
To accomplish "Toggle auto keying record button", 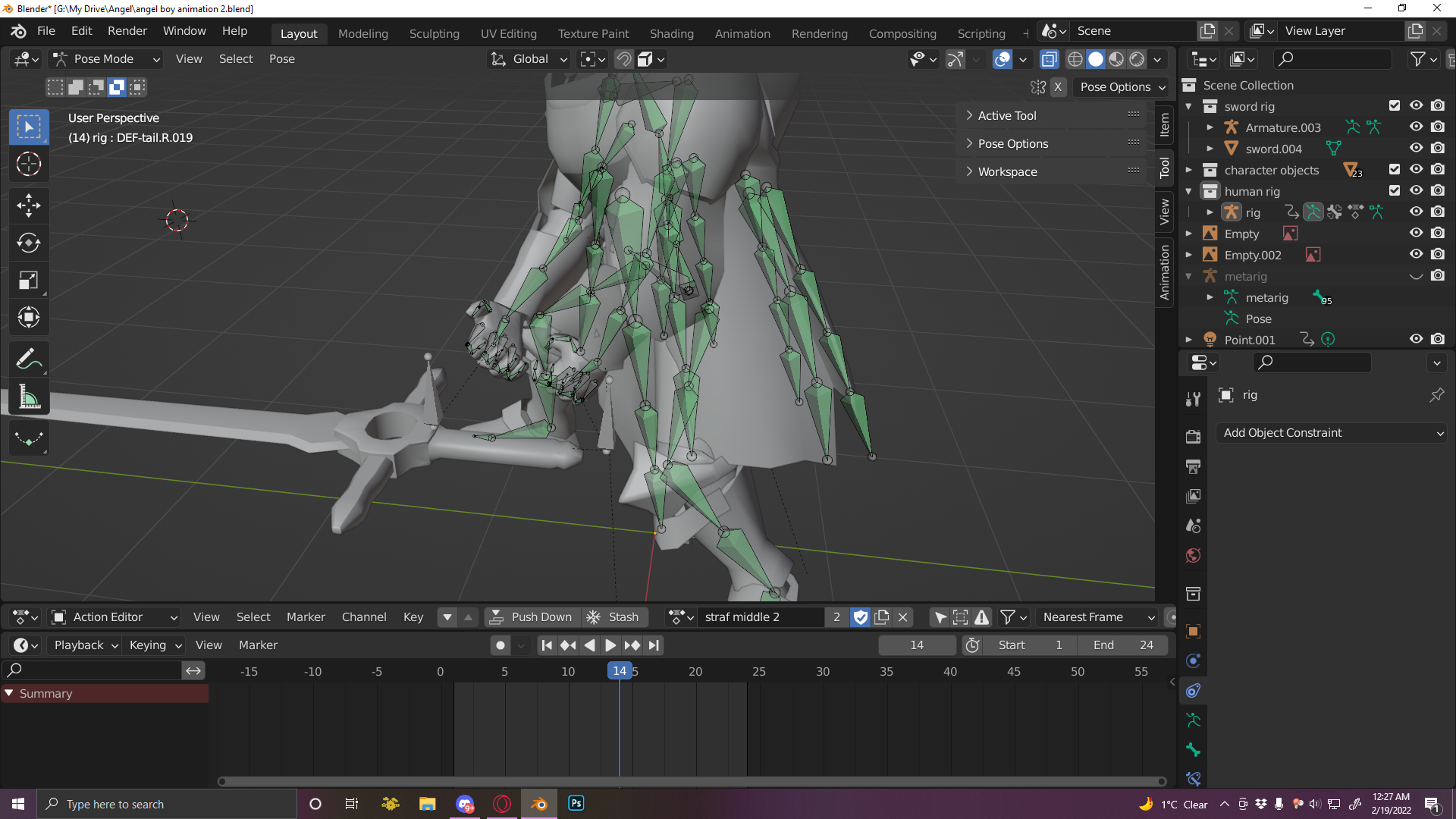I will [500, 645].
